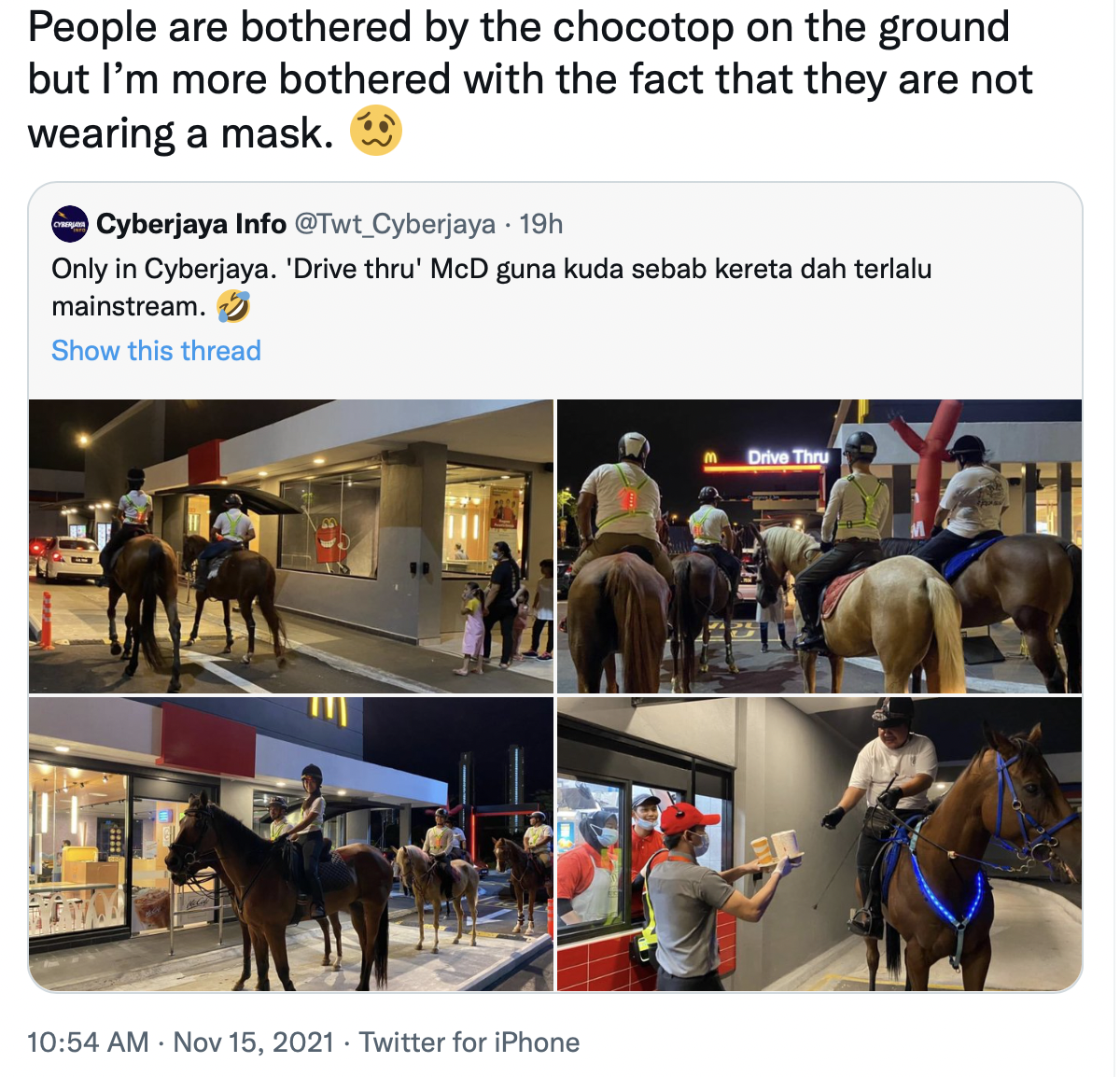1120x1077 pixels.
Task: Click the word mainstream in quoted tweet
Action: tap(129, 306)
